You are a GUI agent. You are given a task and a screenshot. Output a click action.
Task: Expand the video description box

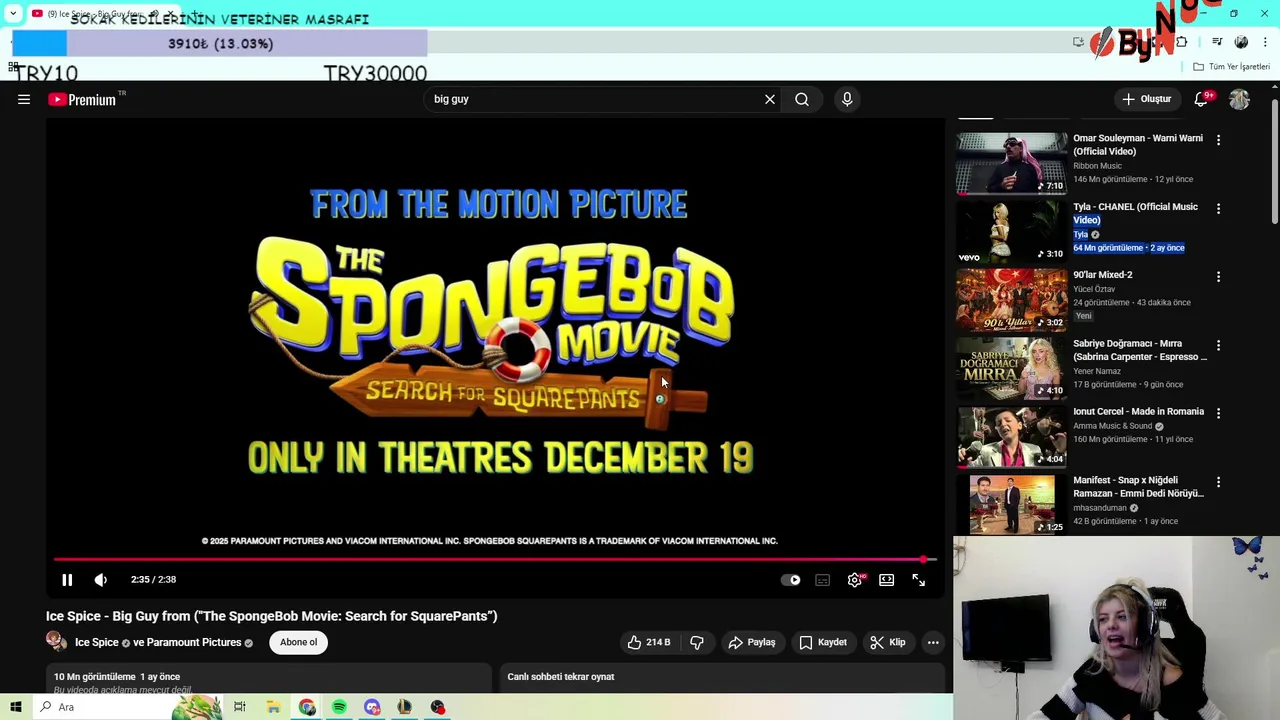coord(270,680)
